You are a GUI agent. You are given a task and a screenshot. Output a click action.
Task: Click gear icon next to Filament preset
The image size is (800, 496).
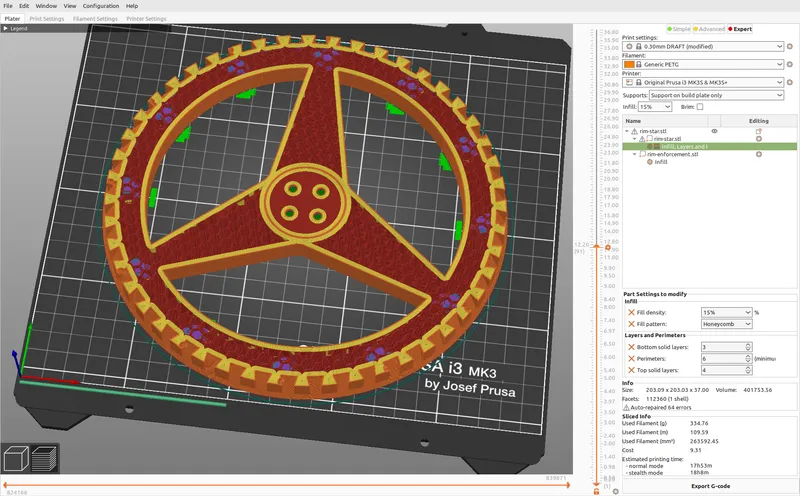[x=790, y=64]
